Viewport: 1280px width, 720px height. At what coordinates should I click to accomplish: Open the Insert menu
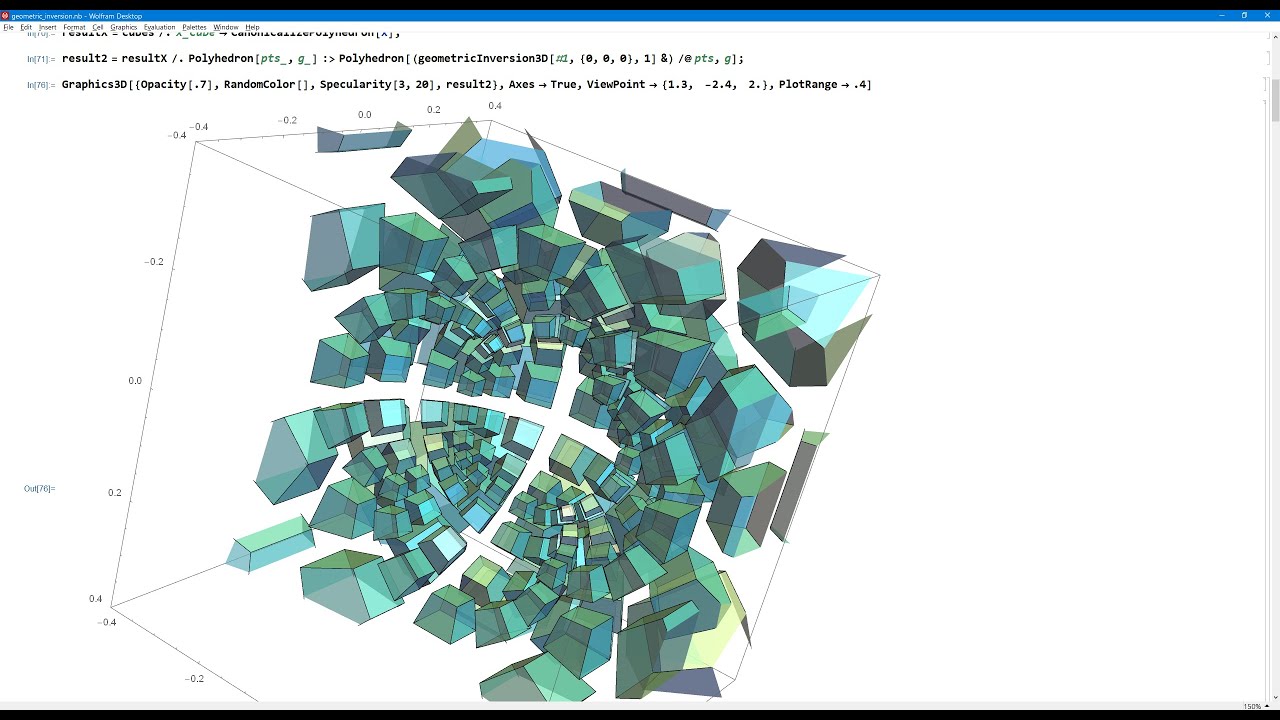point(48,27)
